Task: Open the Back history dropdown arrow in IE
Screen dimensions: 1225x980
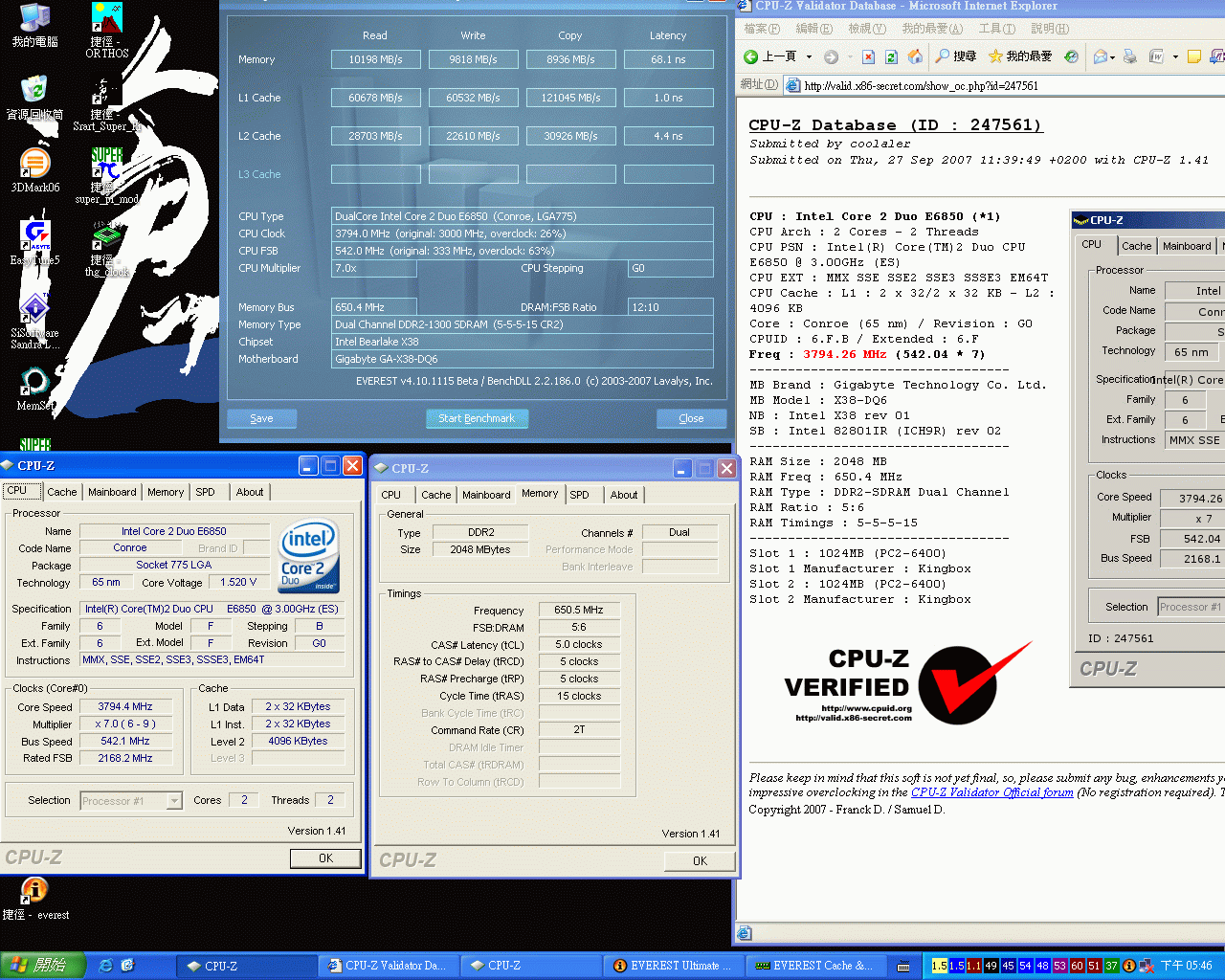Action: coord(809,56)
